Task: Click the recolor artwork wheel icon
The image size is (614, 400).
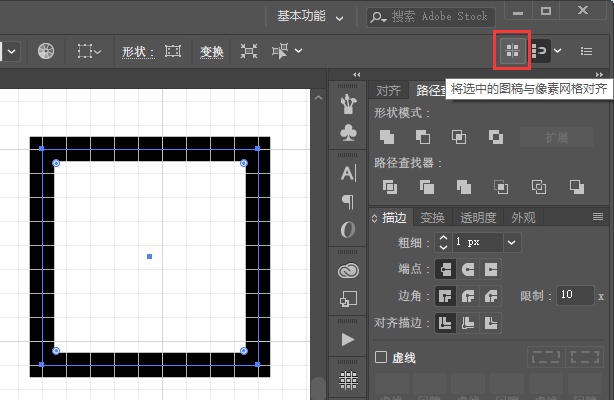Action: [46, 51]
